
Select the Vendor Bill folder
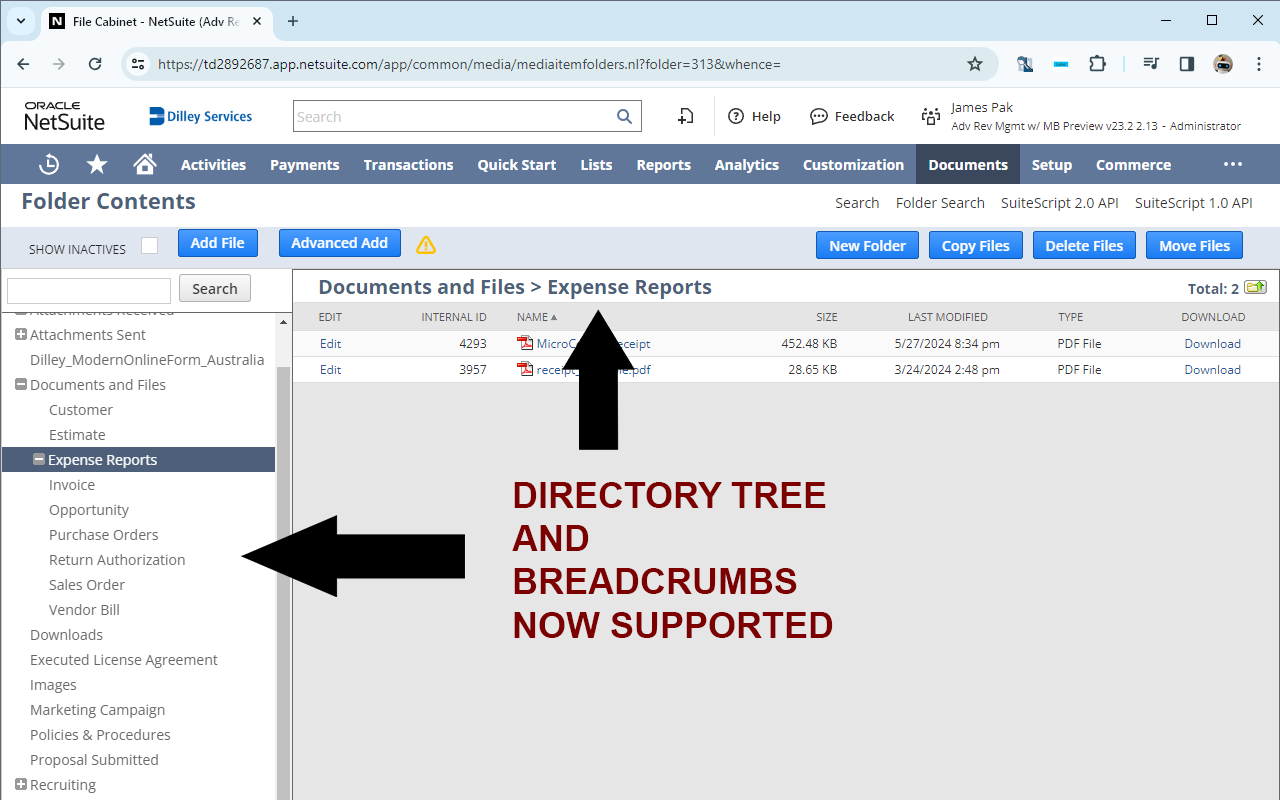(84, 610)
